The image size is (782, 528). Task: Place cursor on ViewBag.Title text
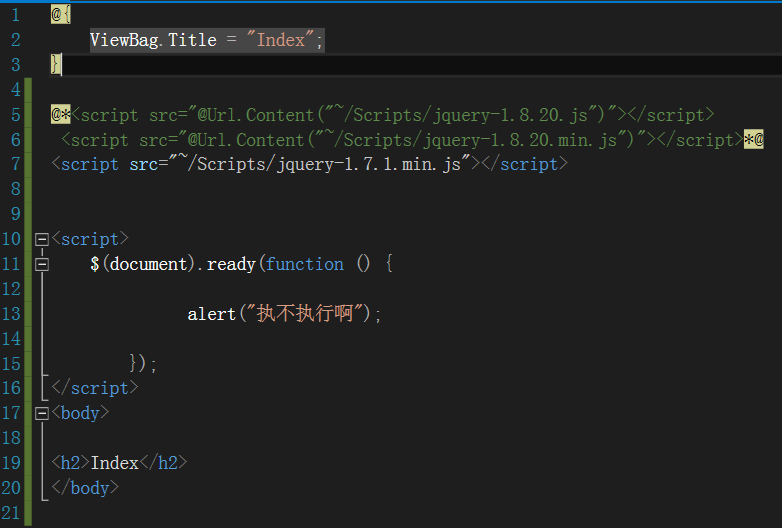[x=153, y=40]
